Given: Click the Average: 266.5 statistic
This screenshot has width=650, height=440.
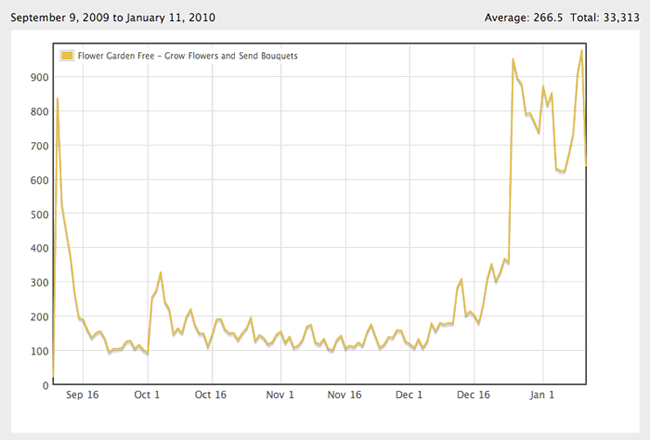Looking at the screenshot, I should [524, 17].
